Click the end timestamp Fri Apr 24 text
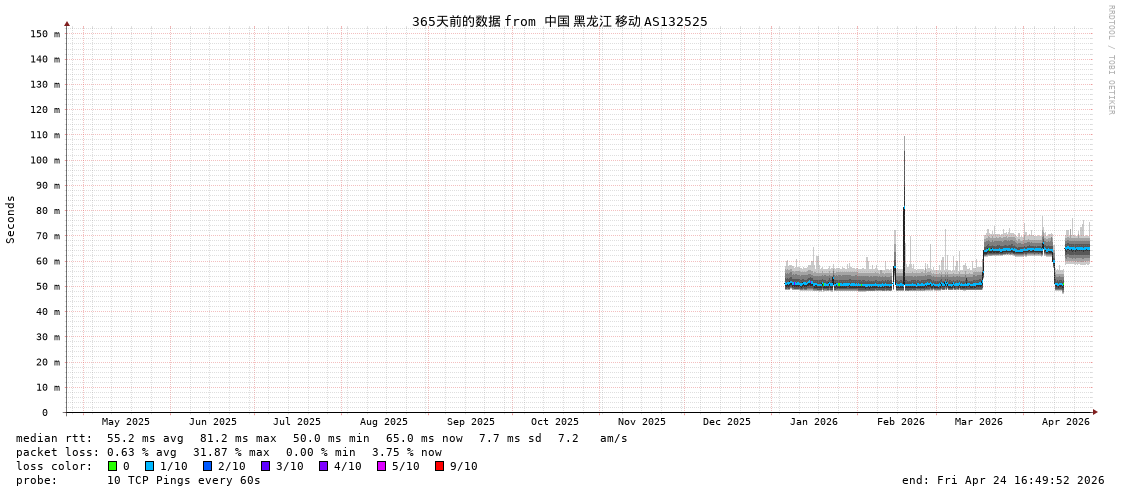This screenshot has width=1121, height=494. click(x=1003, y=480)
